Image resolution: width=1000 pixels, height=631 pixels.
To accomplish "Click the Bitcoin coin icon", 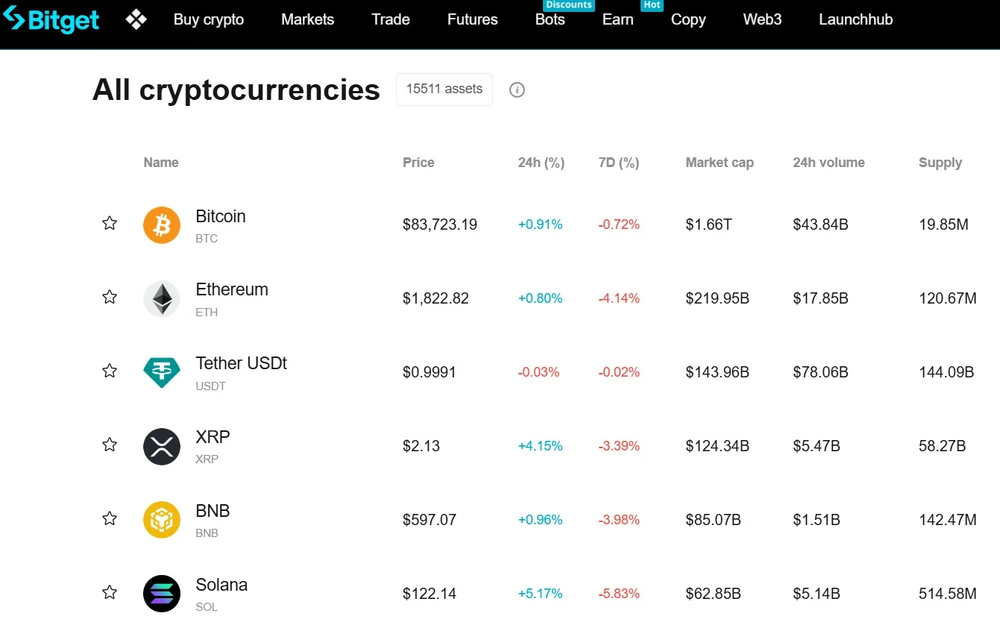I will [162, 225].
